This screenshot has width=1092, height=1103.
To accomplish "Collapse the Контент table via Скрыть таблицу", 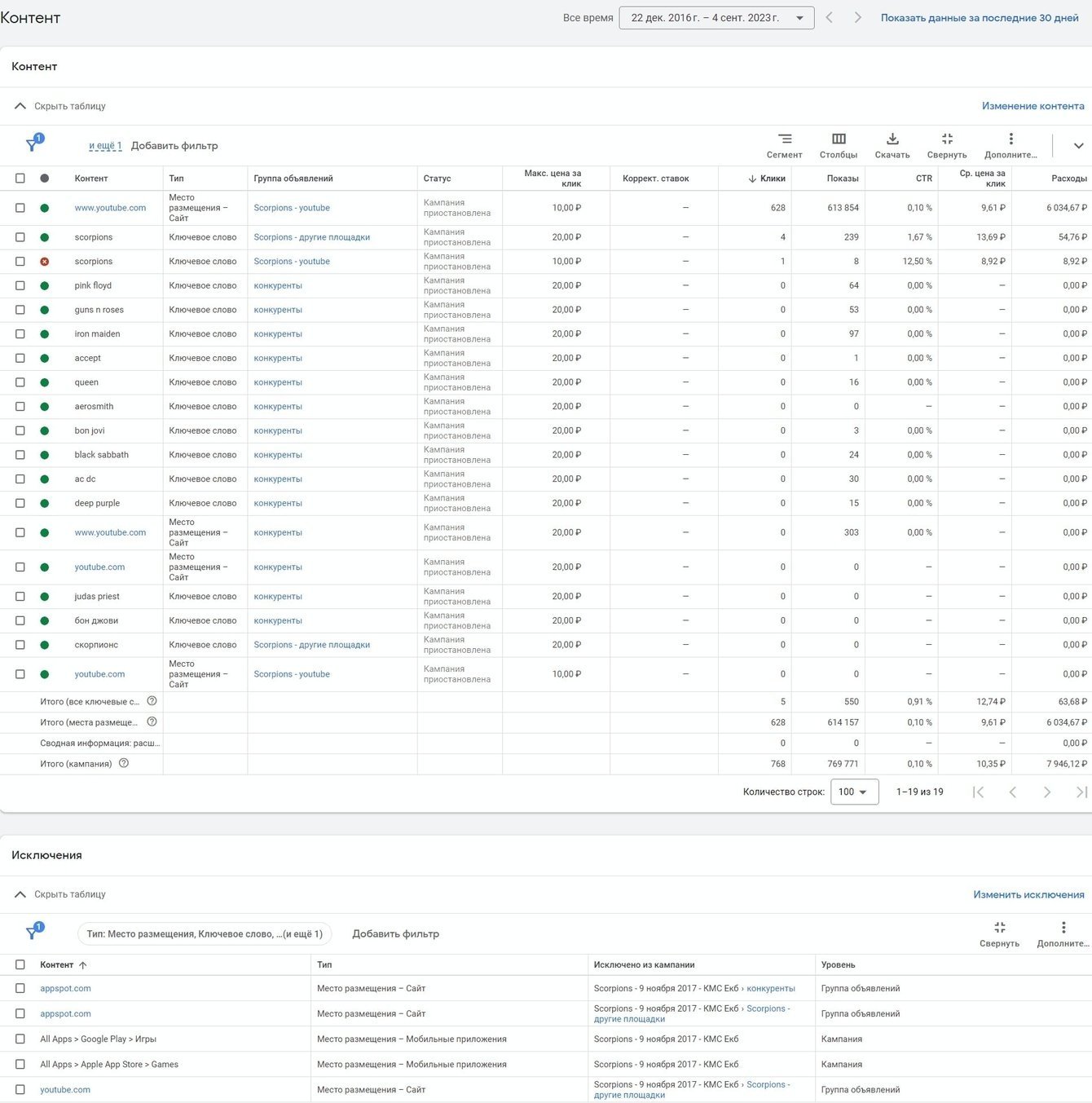I will tap(60, 106).
